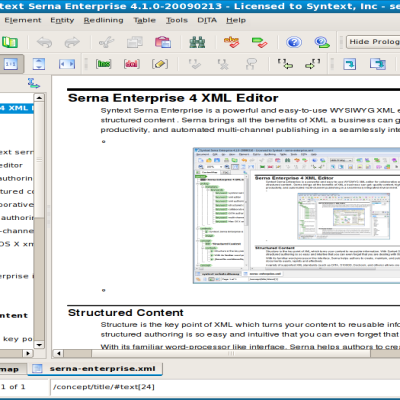Open help with the blue question icon
The height and width of the screenshot is (400, 400).
(294, 42)
